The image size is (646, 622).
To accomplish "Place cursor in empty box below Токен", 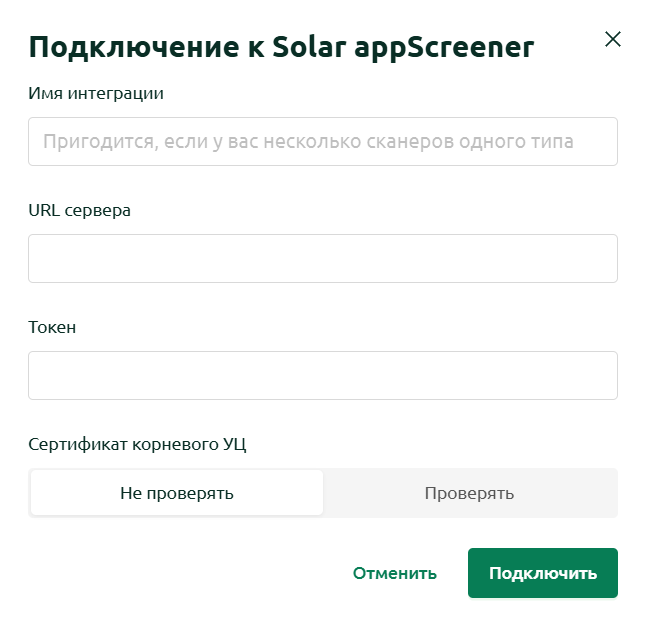I will pyautogui.click(x=323, y=375).
